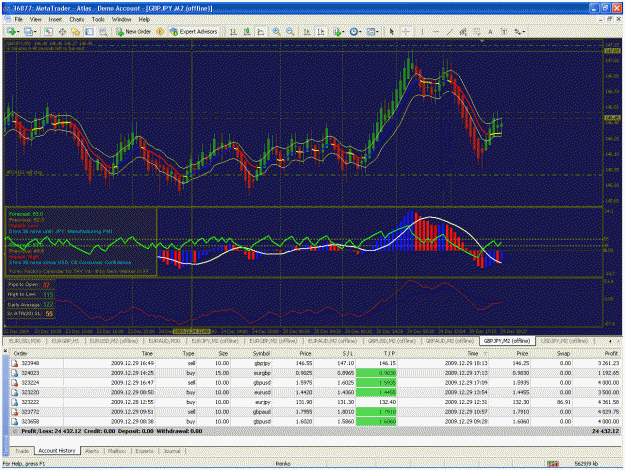This screenshot has width=625, height=470.
Task: Switch to the GBPJPY,M2 (offline) chart tab
Action: click(x=507, y=341)
